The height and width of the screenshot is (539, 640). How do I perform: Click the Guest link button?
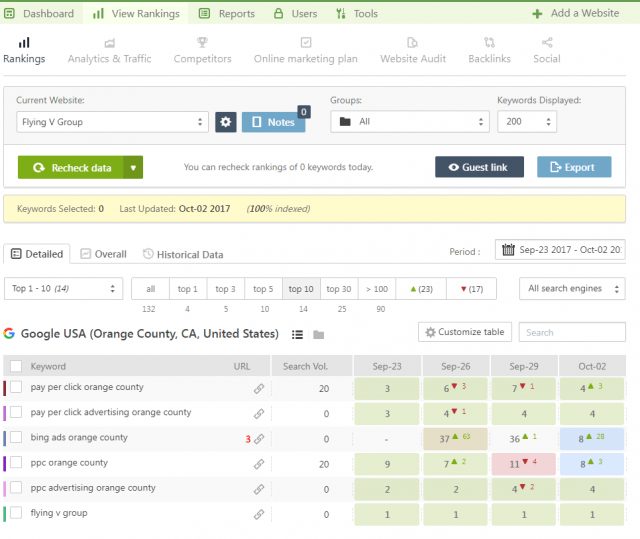479,167
